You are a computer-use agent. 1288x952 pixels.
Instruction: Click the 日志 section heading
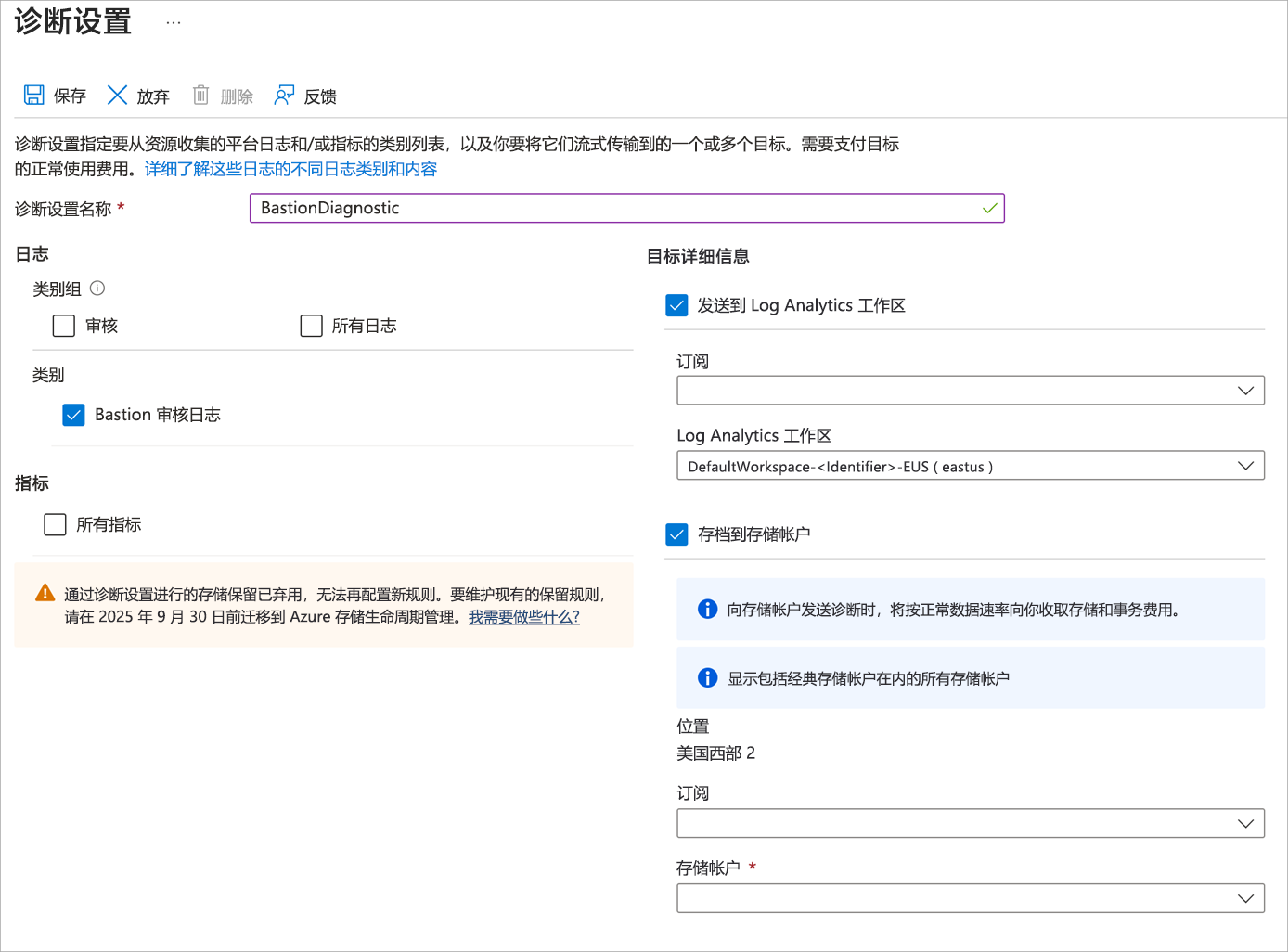(x=32, y=253)
